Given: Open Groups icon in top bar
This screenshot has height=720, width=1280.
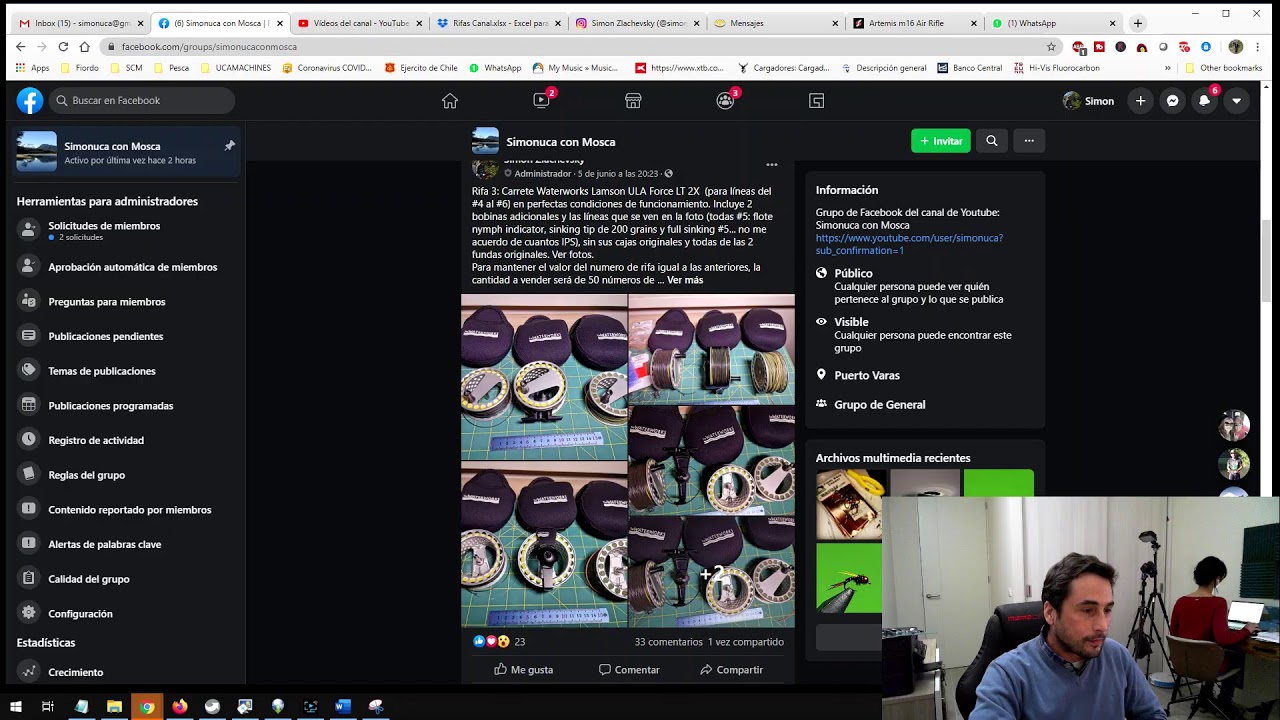Looking at the screenshot, I should [725, 101].
